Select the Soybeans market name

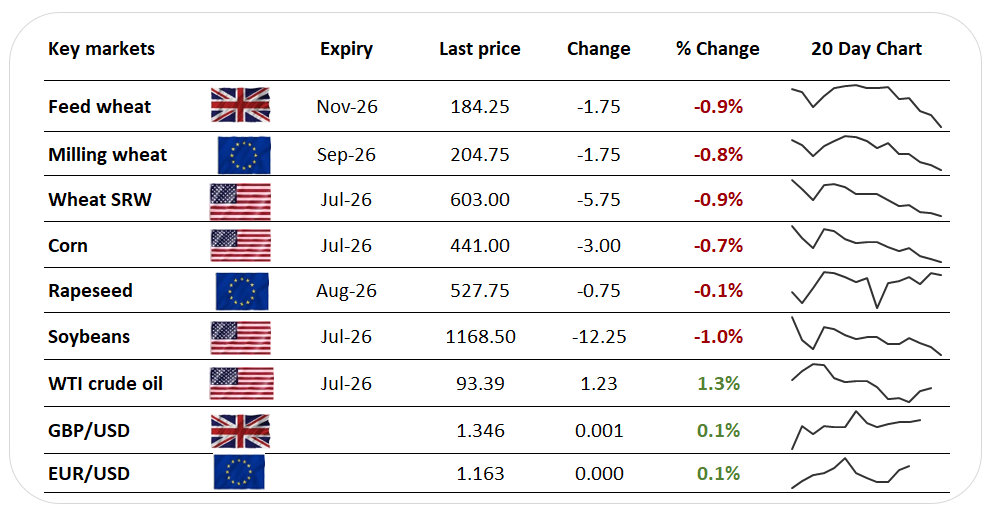(89, 337)
